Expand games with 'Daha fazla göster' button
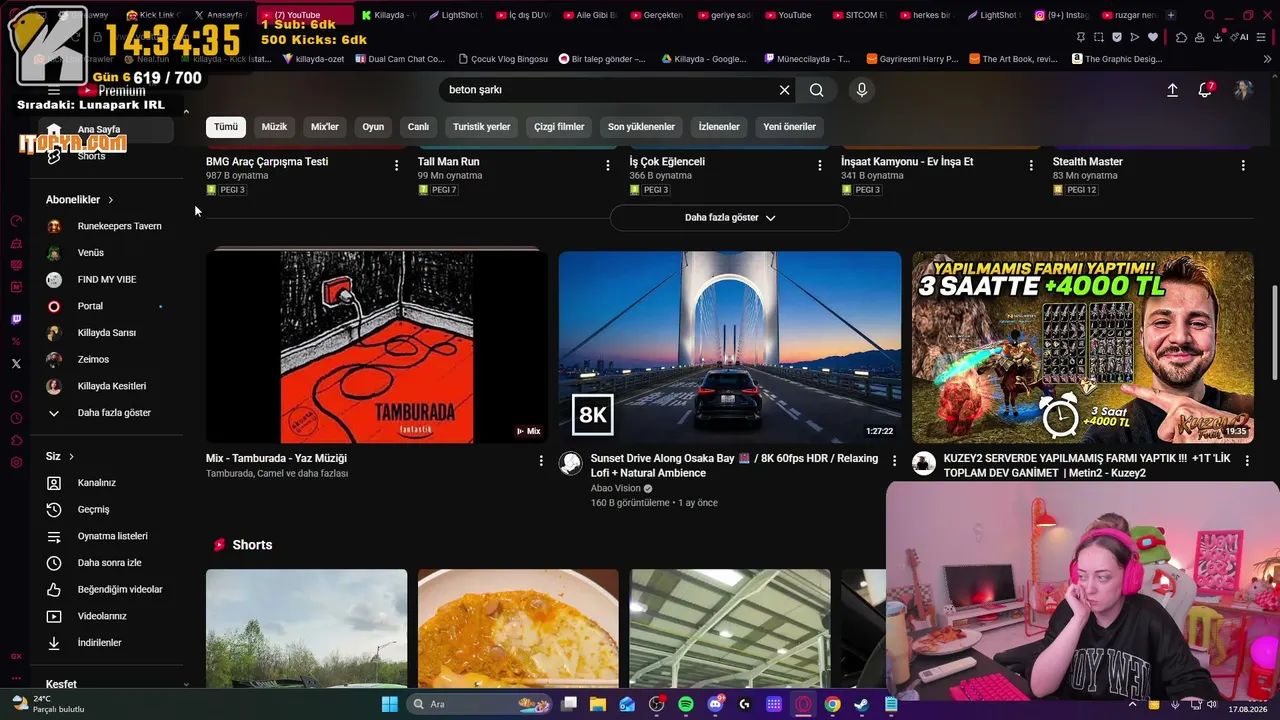 [730, 218]
